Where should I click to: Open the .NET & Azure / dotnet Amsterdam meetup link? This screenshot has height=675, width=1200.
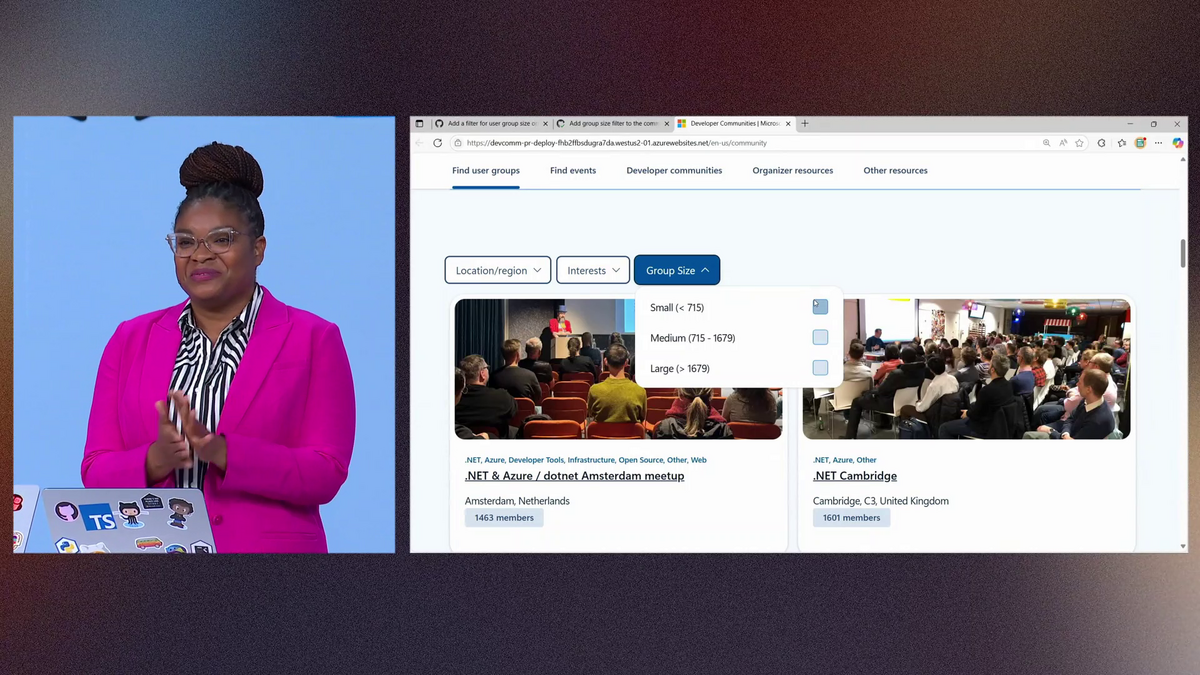tap(575, 476)
